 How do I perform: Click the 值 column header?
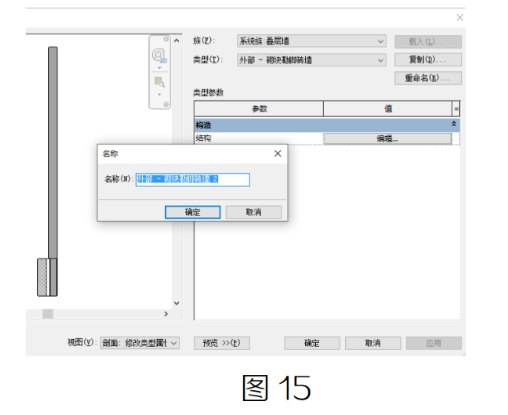(x=388, y=109)
